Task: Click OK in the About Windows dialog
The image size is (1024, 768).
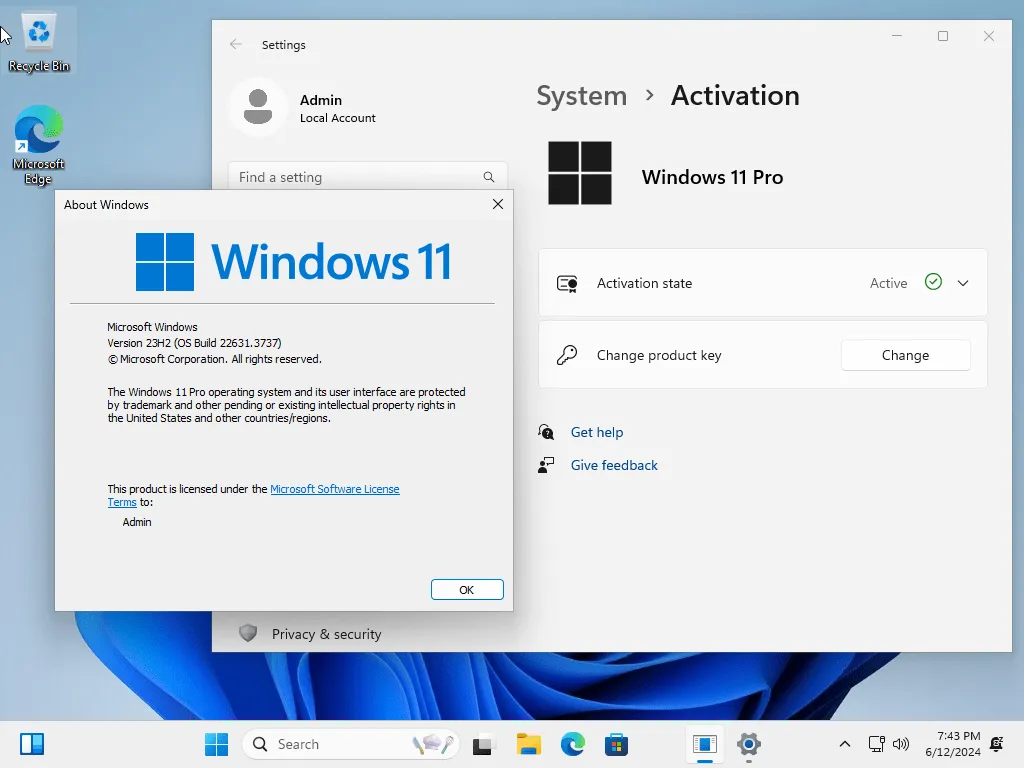Action: pyautogui.click(x=467, y=590)
